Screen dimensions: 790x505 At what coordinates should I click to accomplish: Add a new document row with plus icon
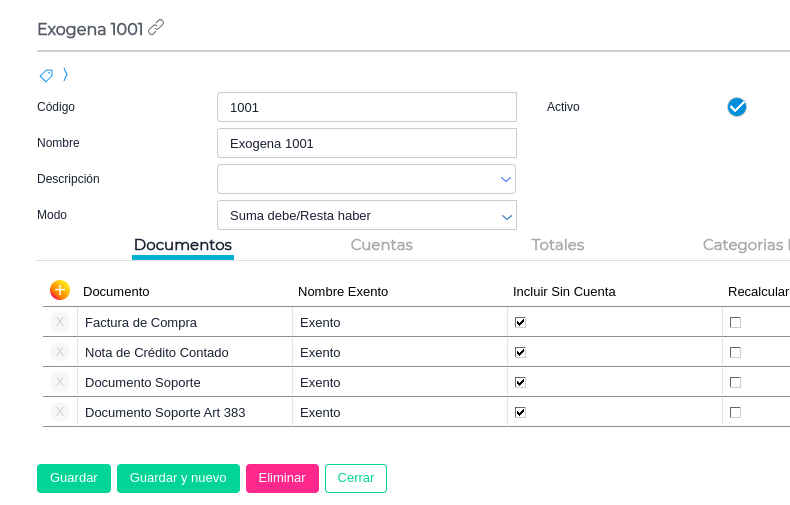tap(60, 290)
